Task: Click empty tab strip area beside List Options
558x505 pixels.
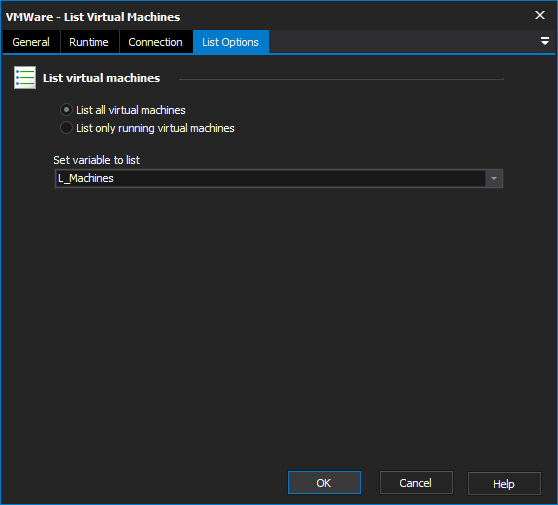Action: click(402, 42)
